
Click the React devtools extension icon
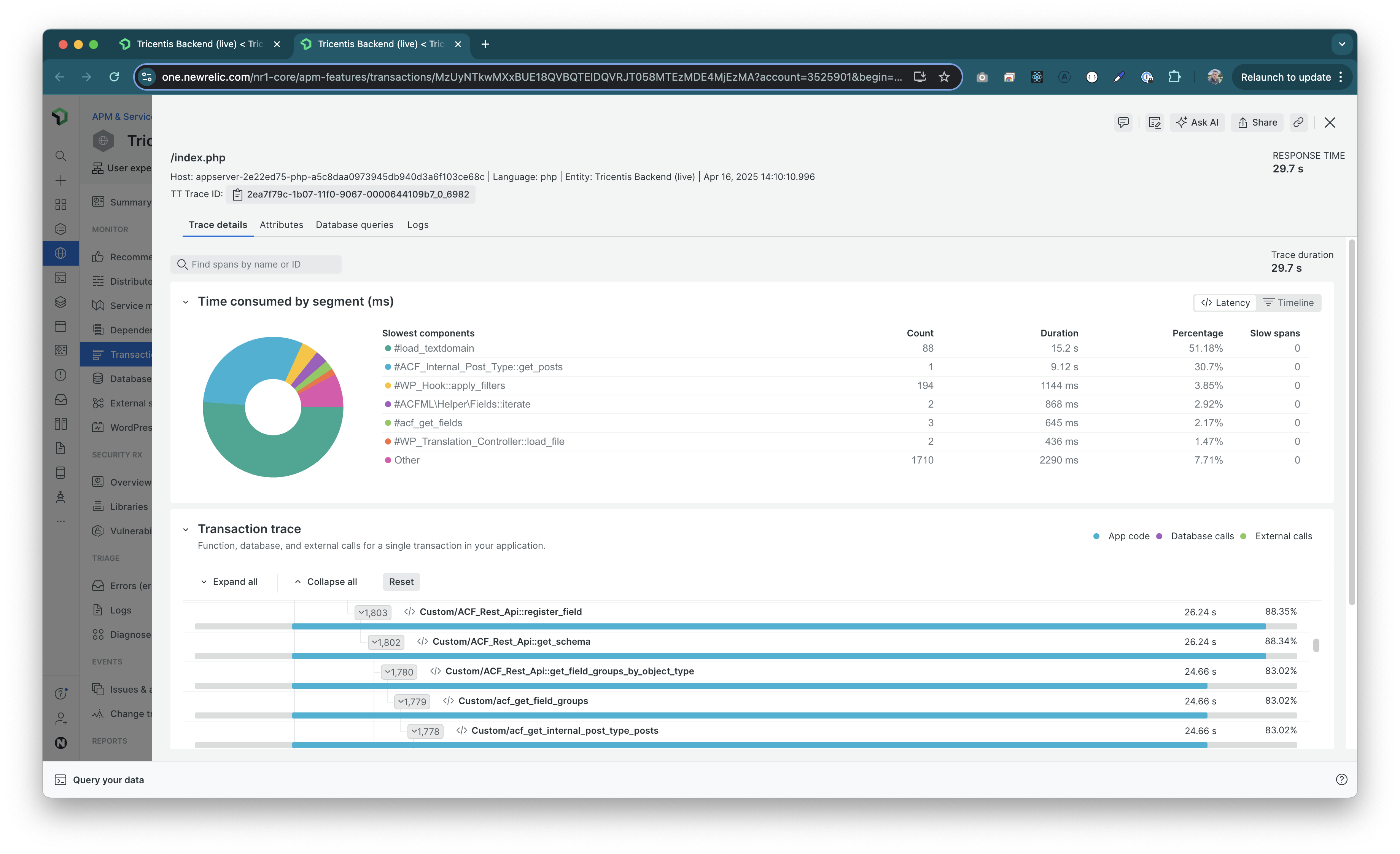(x=1037, y=77)
